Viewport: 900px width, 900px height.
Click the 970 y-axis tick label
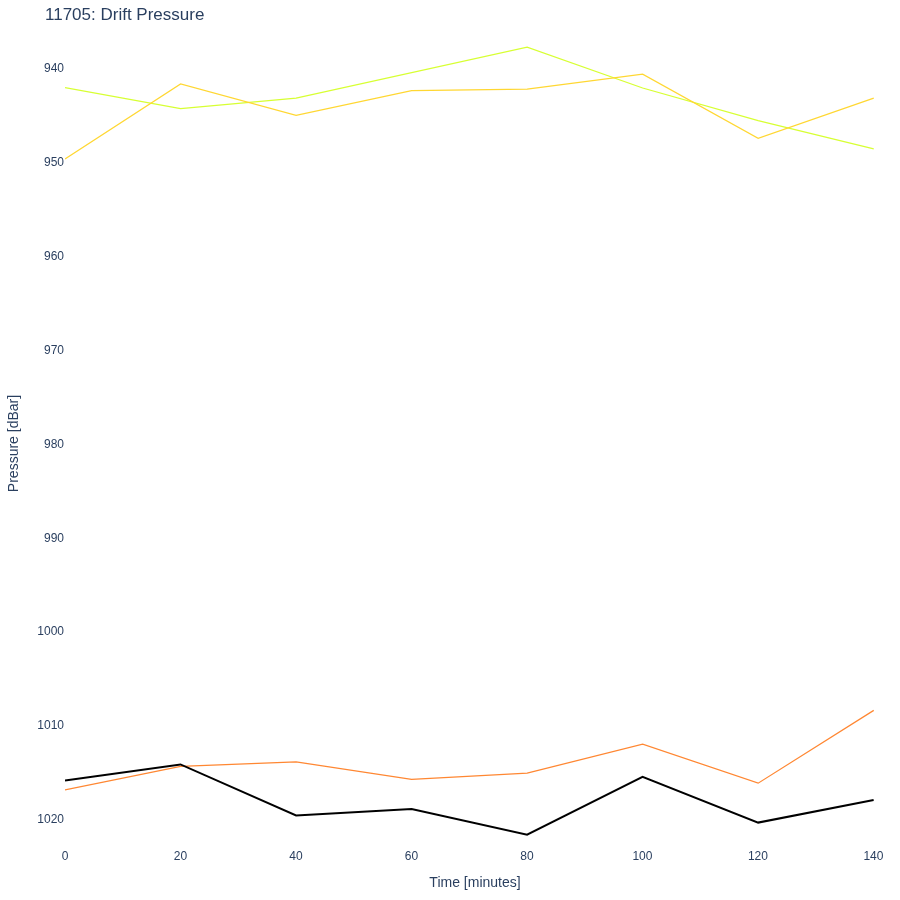pyautogui.click(x=54, y=350)
